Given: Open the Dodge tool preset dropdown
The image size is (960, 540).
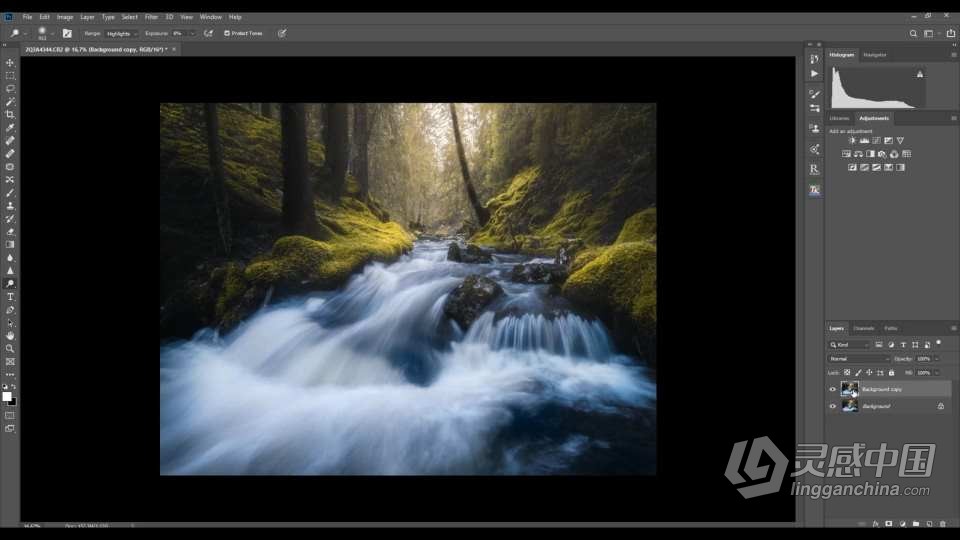Looking at the screenshot, I should pyautogui.click(x=24, y=34).
